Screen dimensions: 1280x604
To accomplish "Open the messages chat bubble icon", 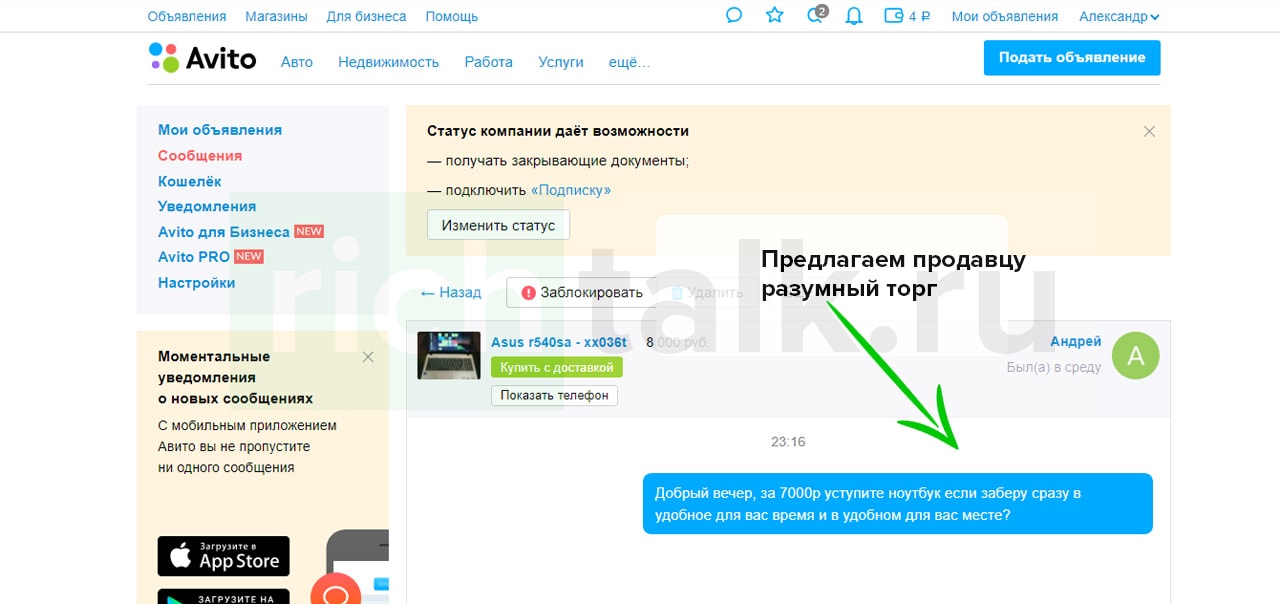I will click(734, 16).
